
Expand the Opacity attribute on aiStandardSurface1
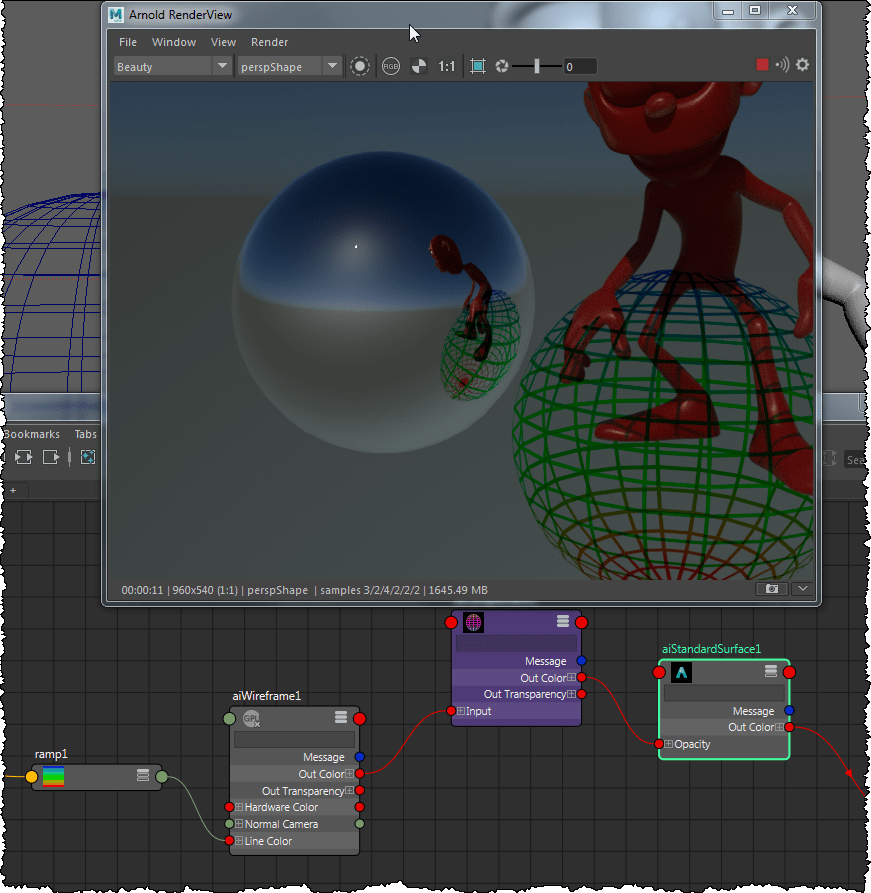tap(668, 744)
